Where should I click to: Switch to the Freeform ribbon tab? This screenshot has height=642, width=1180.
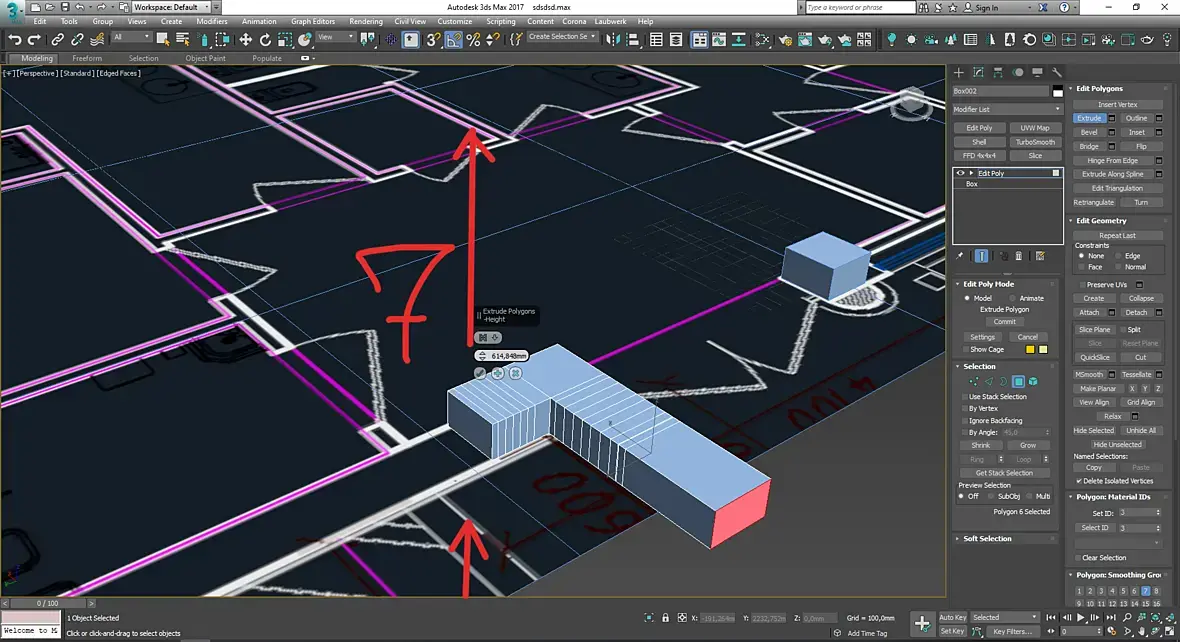tap(87, 58)
